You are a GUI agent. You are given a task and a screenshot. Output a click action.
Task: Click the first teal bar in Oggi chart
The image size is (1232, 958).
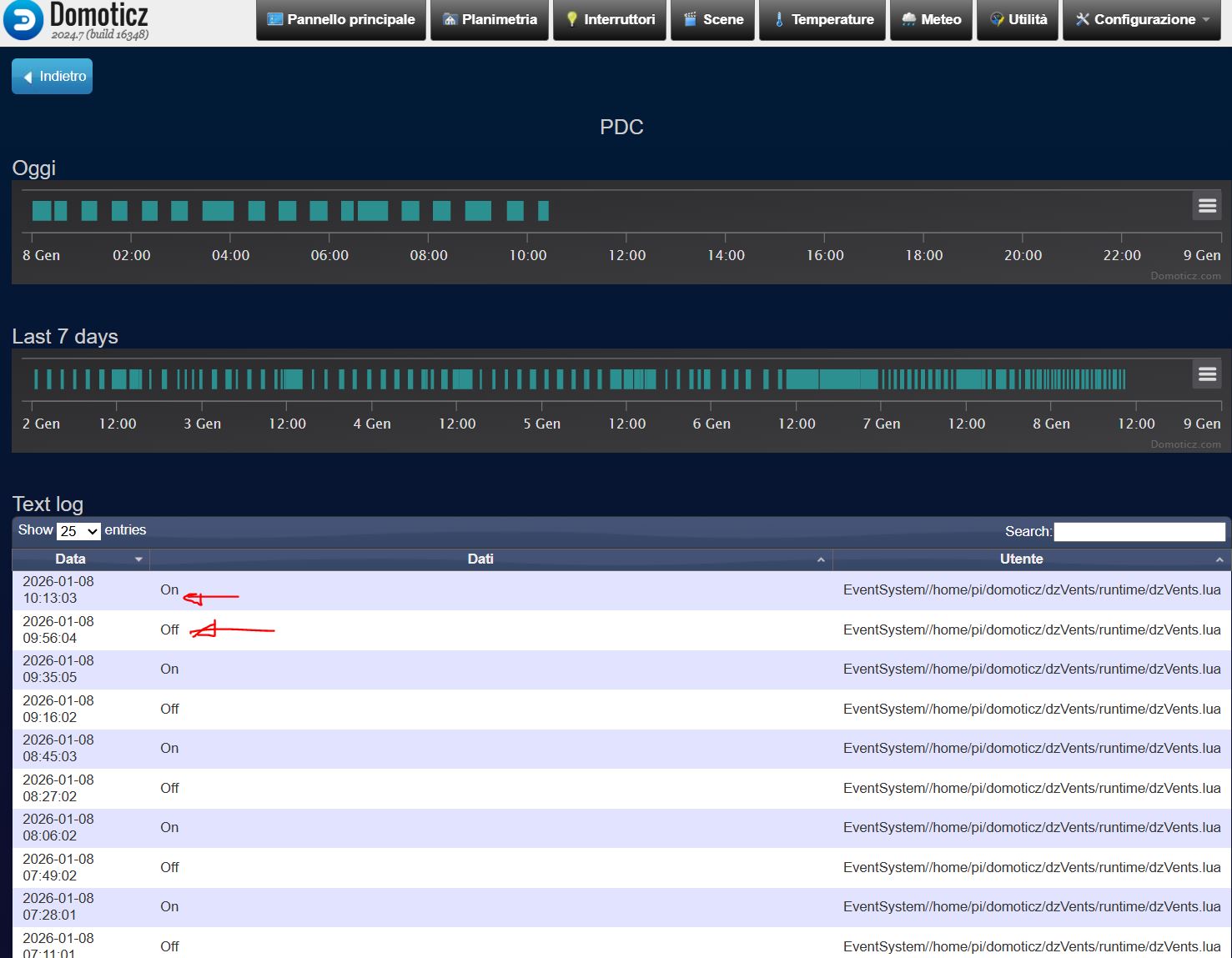point(41,211)
